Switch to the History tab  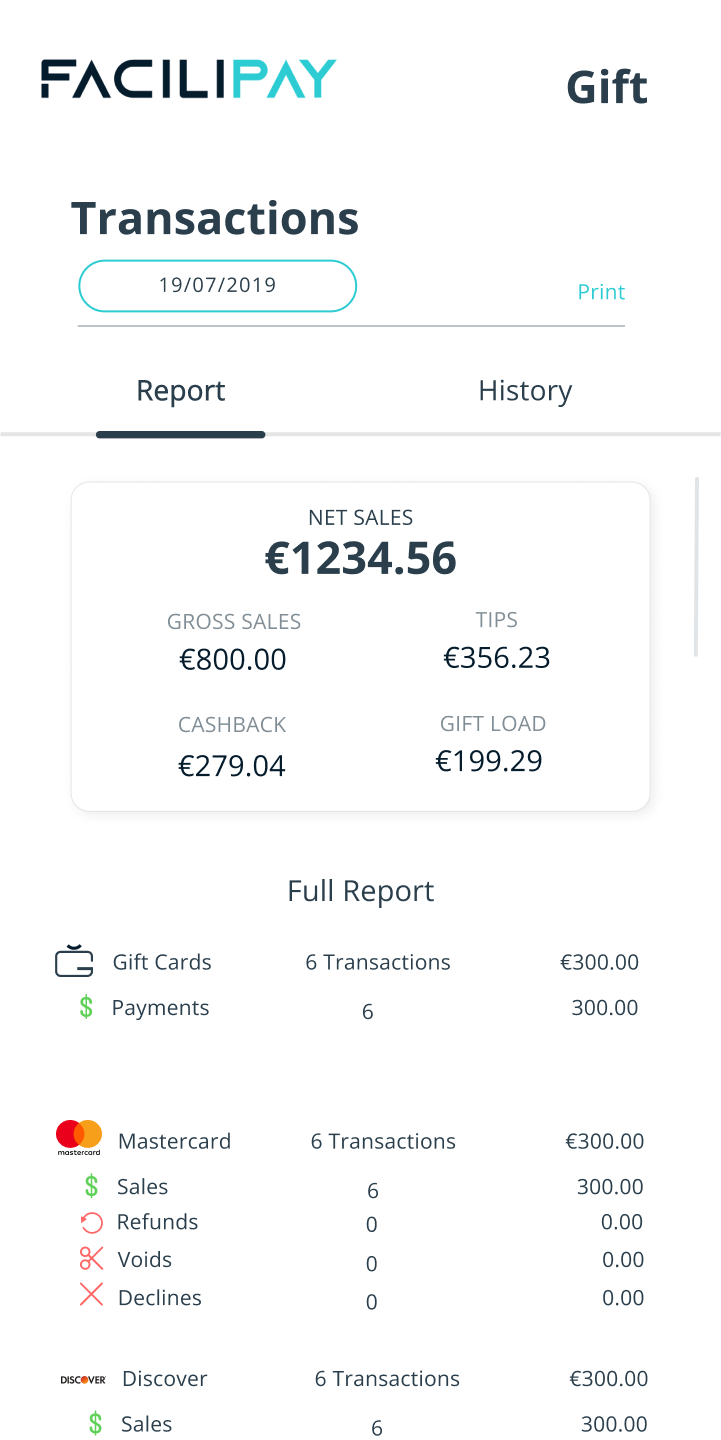pos(525,390)
